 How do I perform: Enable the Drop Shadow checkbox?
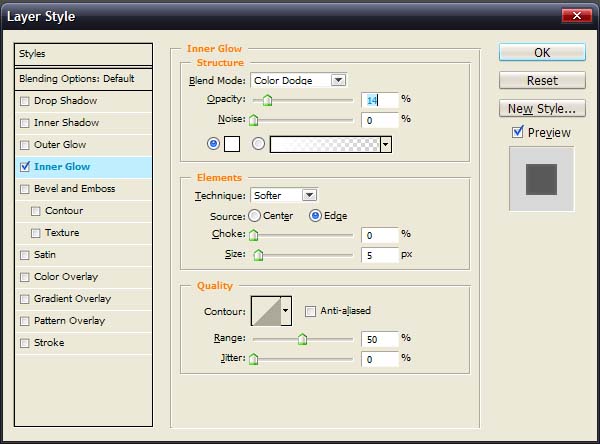click(24, 101)
